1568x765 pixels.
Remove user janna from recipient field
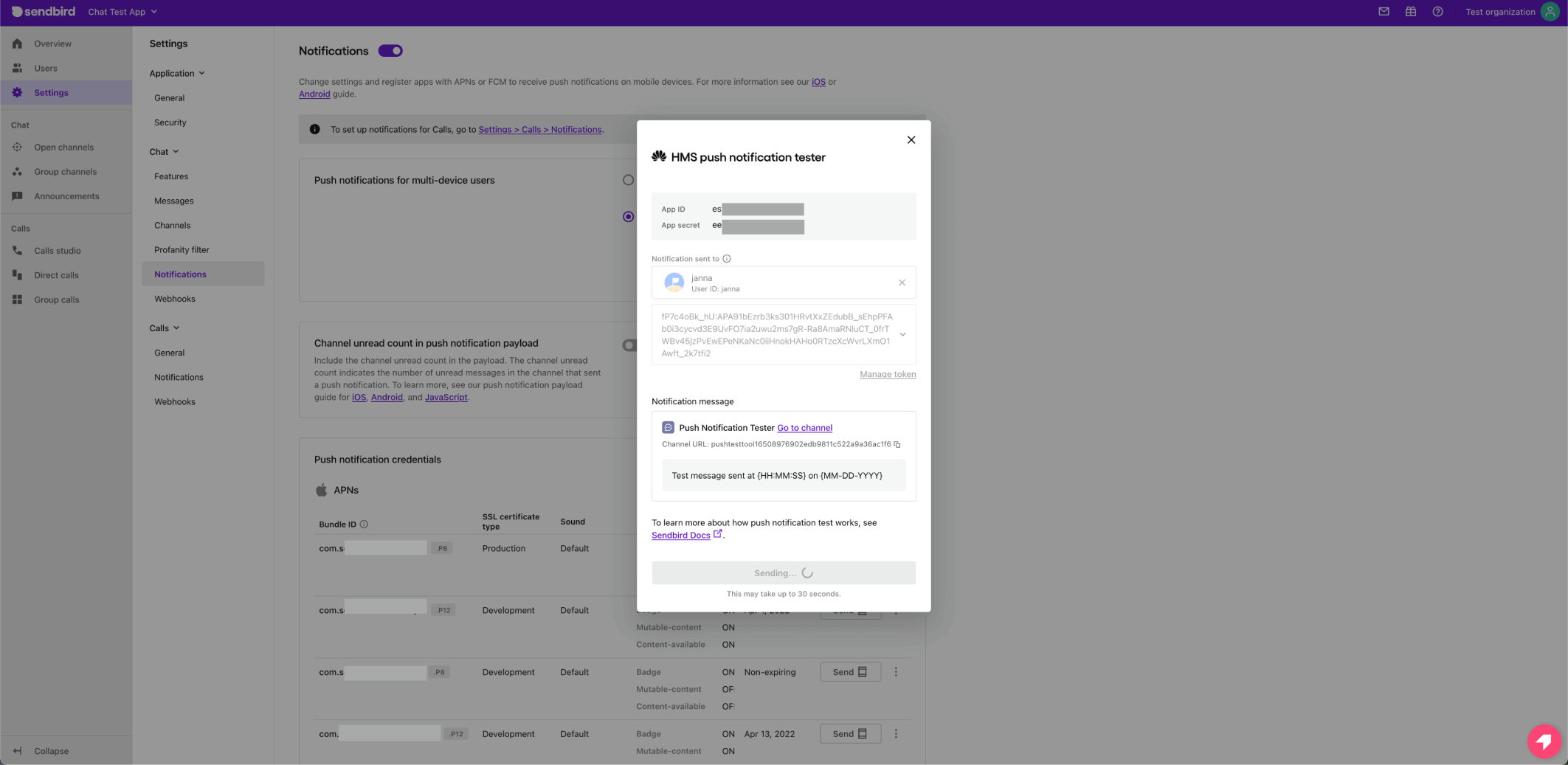902,283
